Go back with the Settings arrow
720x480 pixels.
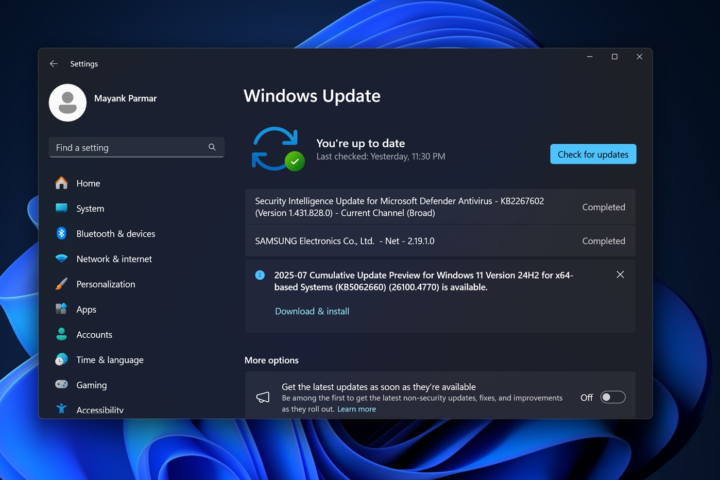tap(54, 64)
